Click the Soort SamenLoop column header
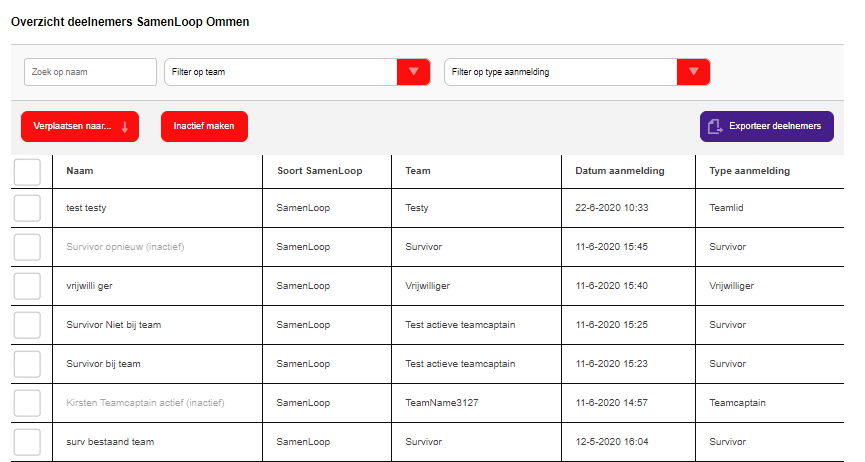Viewport: 865px width, 462px height. 319,171
